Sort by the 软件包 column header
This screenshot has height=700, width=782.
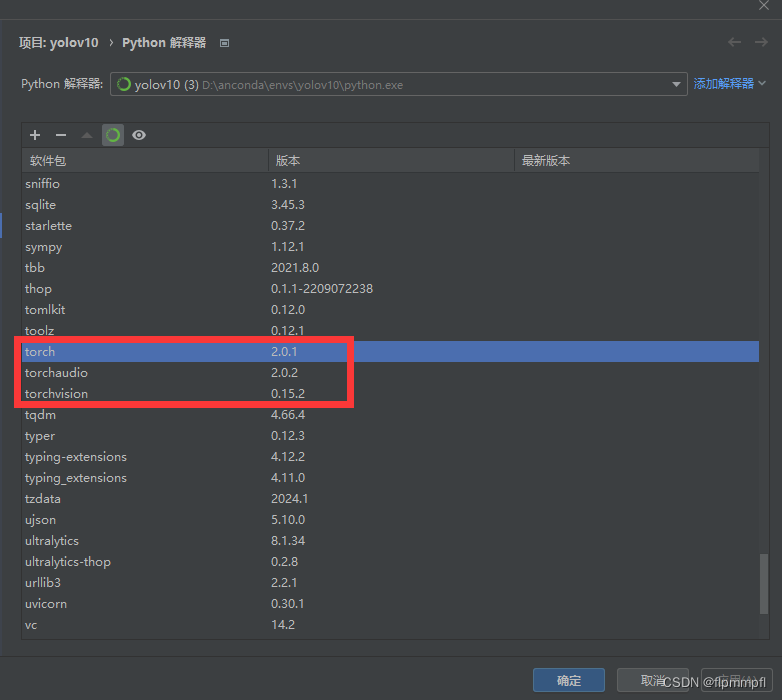[x=145, y=161]
